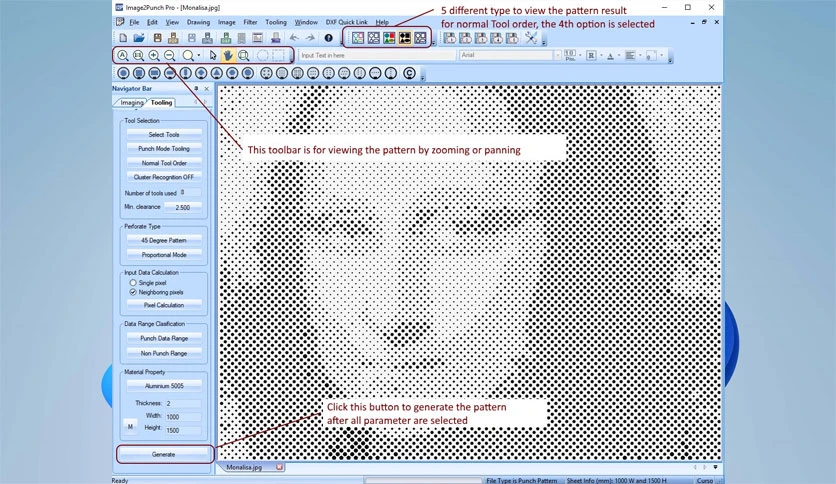836x484 pixels.
Task: Select the fifth pattern view type icon
Action: pos(421,38)
